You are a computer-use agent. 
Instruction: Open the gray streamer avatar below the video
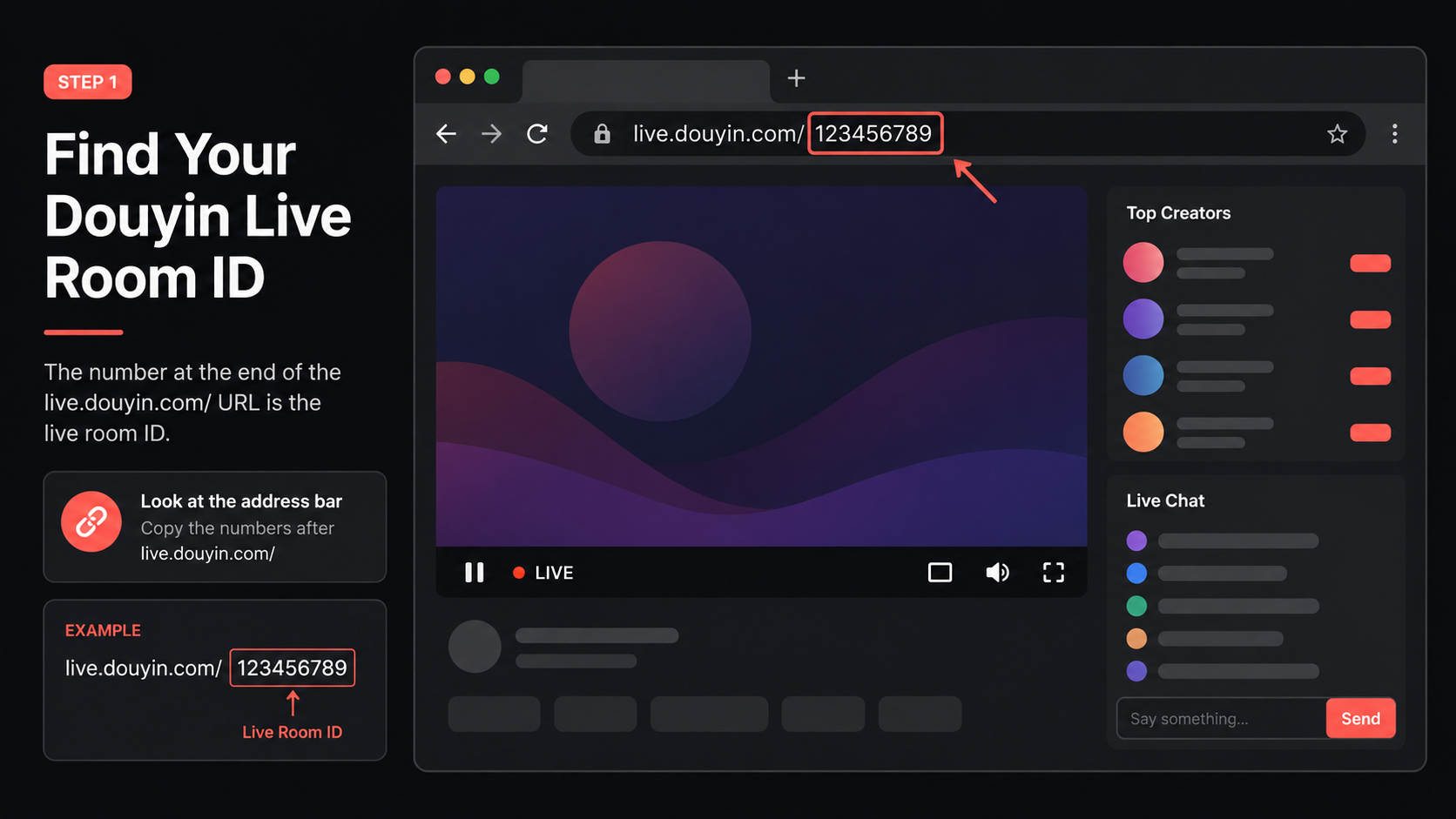[475, 647]
